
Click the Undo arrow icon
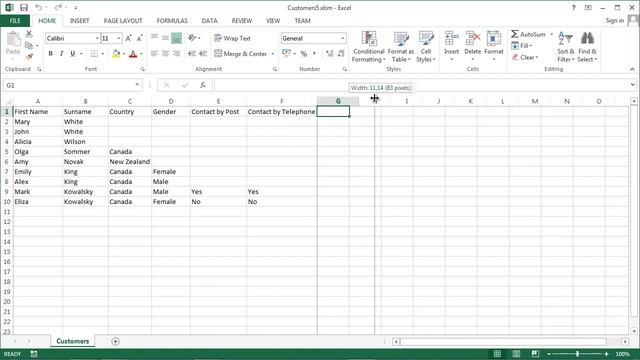(x=39, y=7)
